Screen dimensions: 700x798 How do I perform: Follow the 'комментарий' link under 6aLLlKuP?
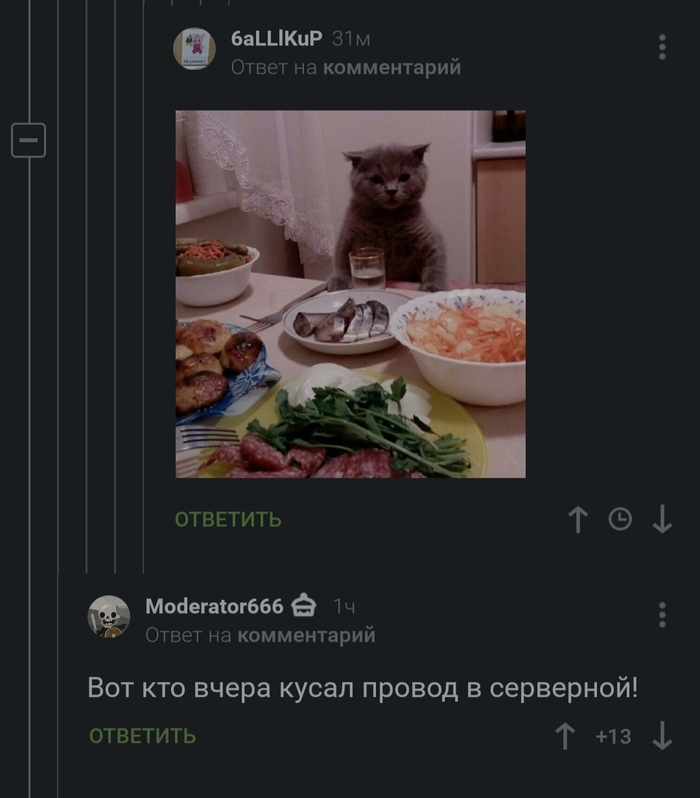coord(391,67)
